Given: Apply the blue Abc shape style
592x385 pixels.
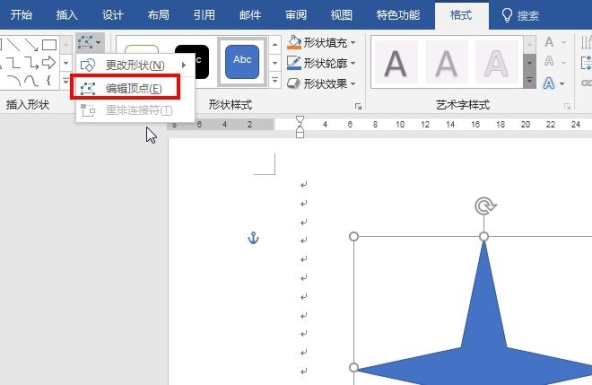Looking at the screenshot, I should click(x=242, y=62).
